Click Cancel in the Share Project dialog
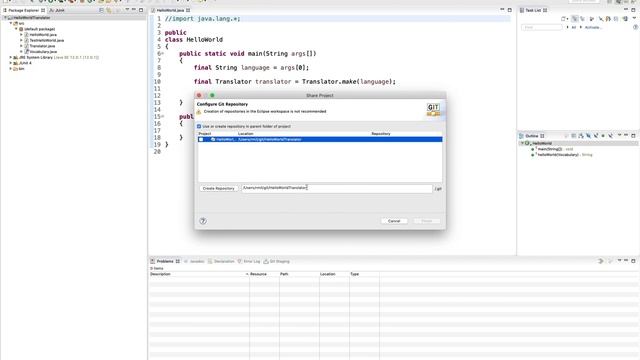640x360 pixels. [394, 221]
